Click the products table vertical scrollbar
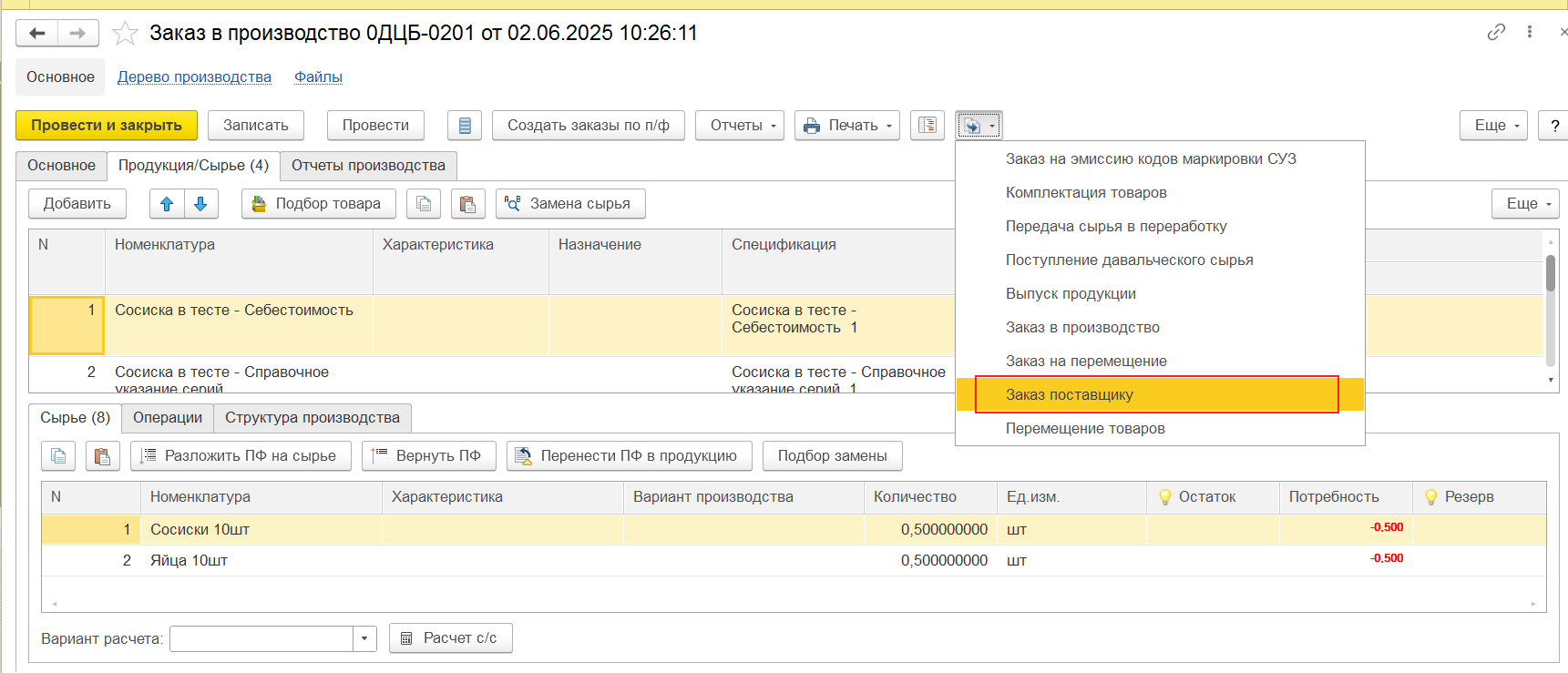This screenshot has width=1568, height=673. point(1551,273)
